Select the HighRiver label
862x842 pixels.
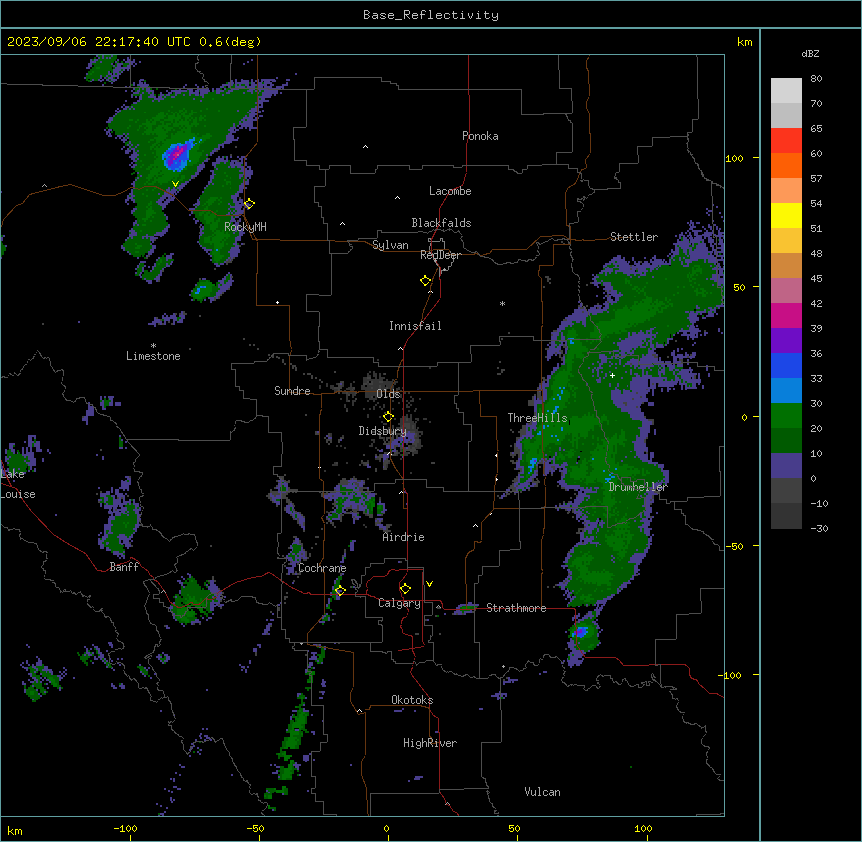[x=430, y=743]
